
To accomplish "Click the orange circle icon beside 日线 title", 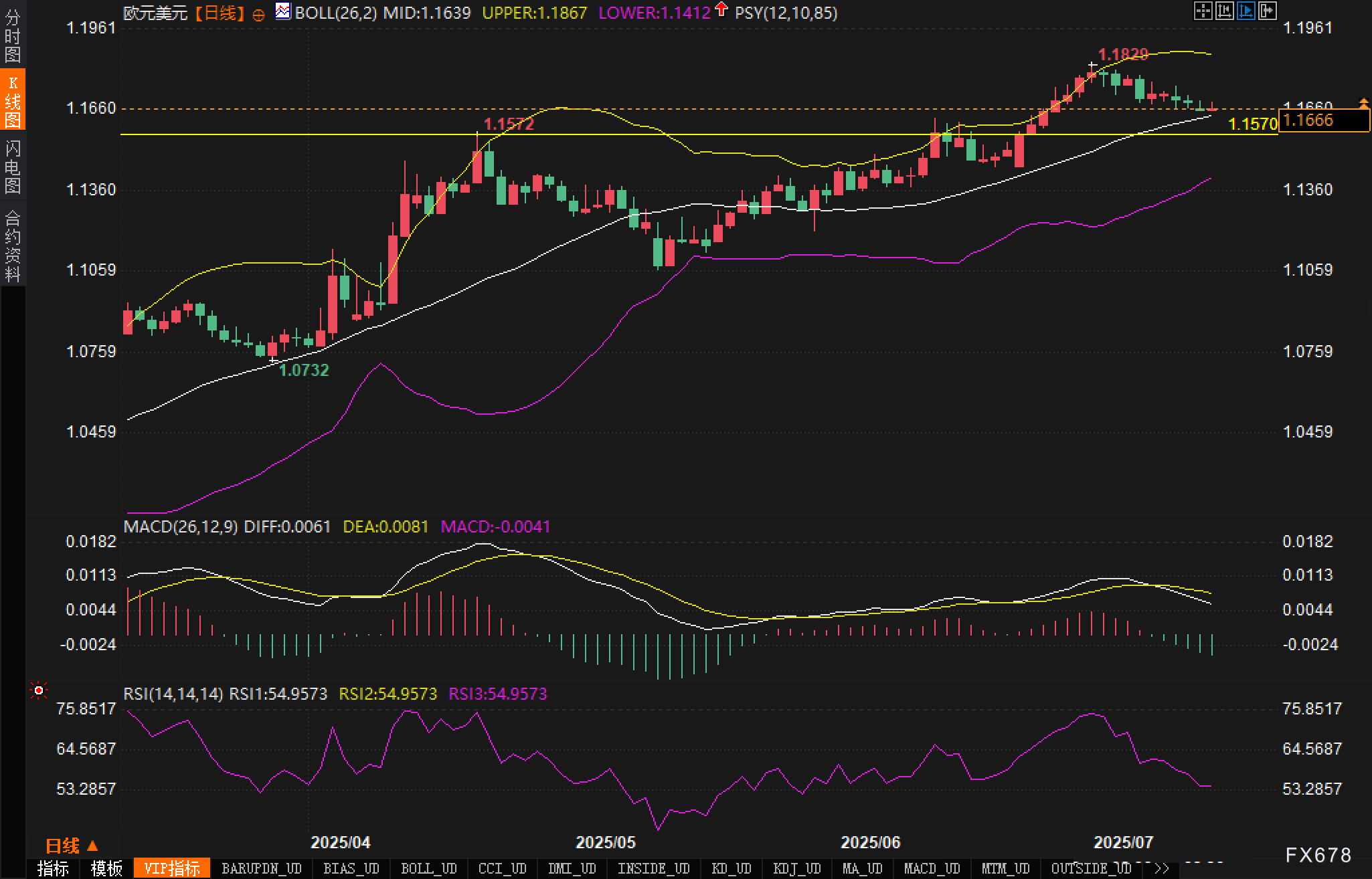I will point(258,15).
